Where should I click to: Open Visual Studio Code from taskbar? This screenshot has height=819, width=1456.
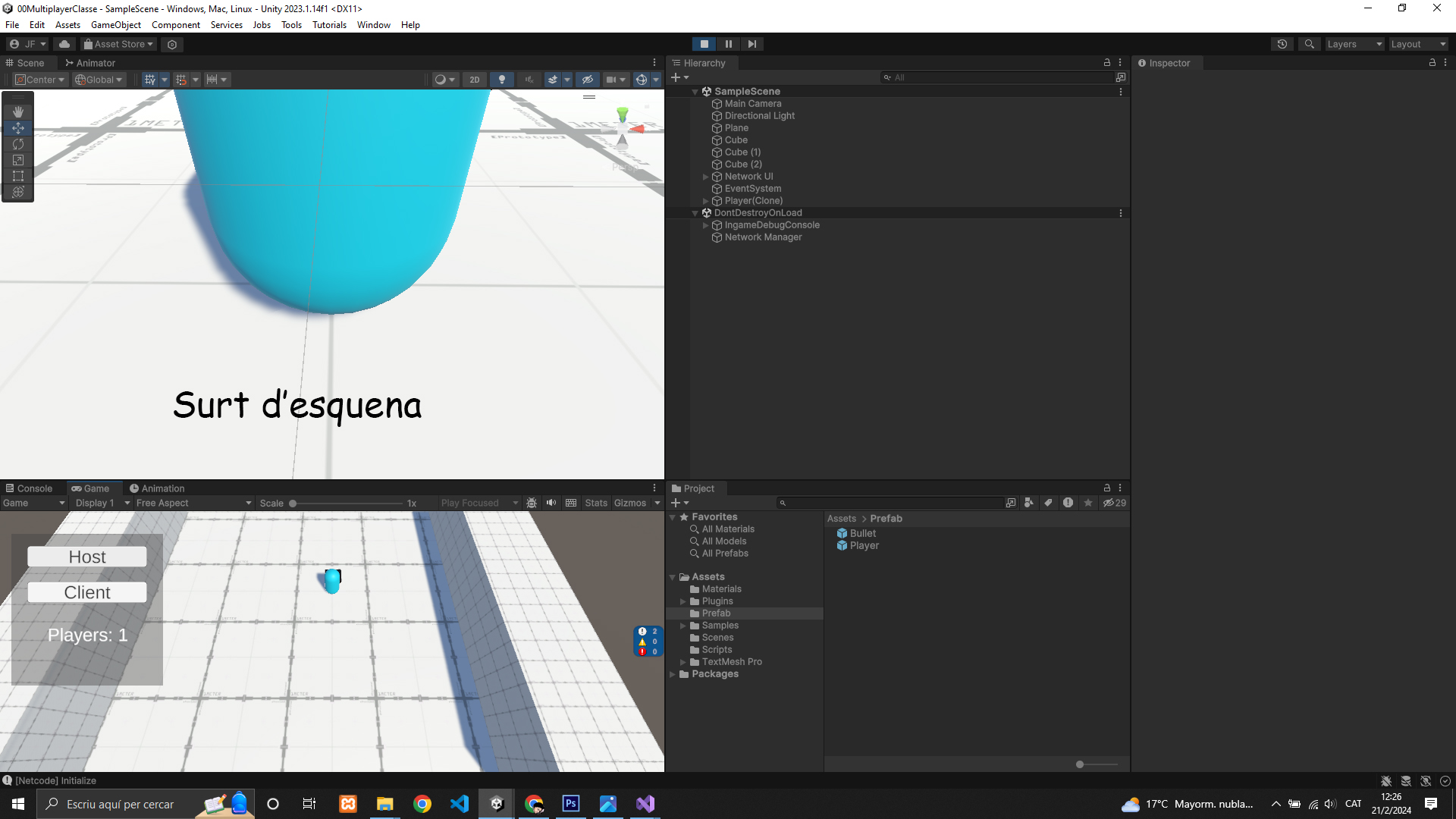tap(460, 804)
